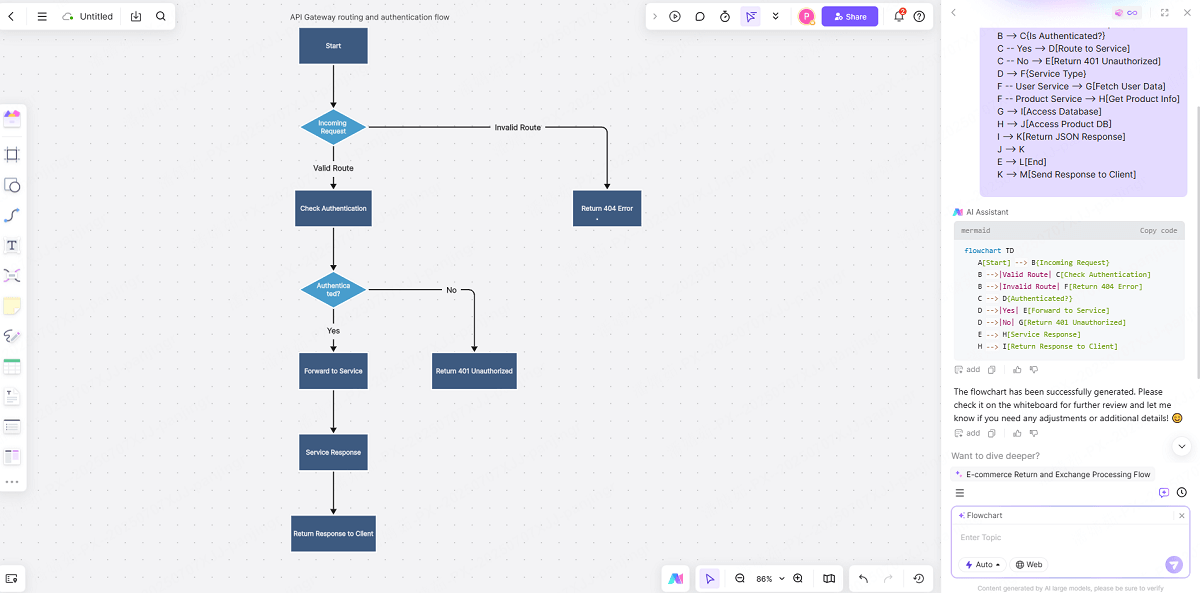Click the export/download board icon
Viewport: 1200px width, 593px height.
pos(136,16)
